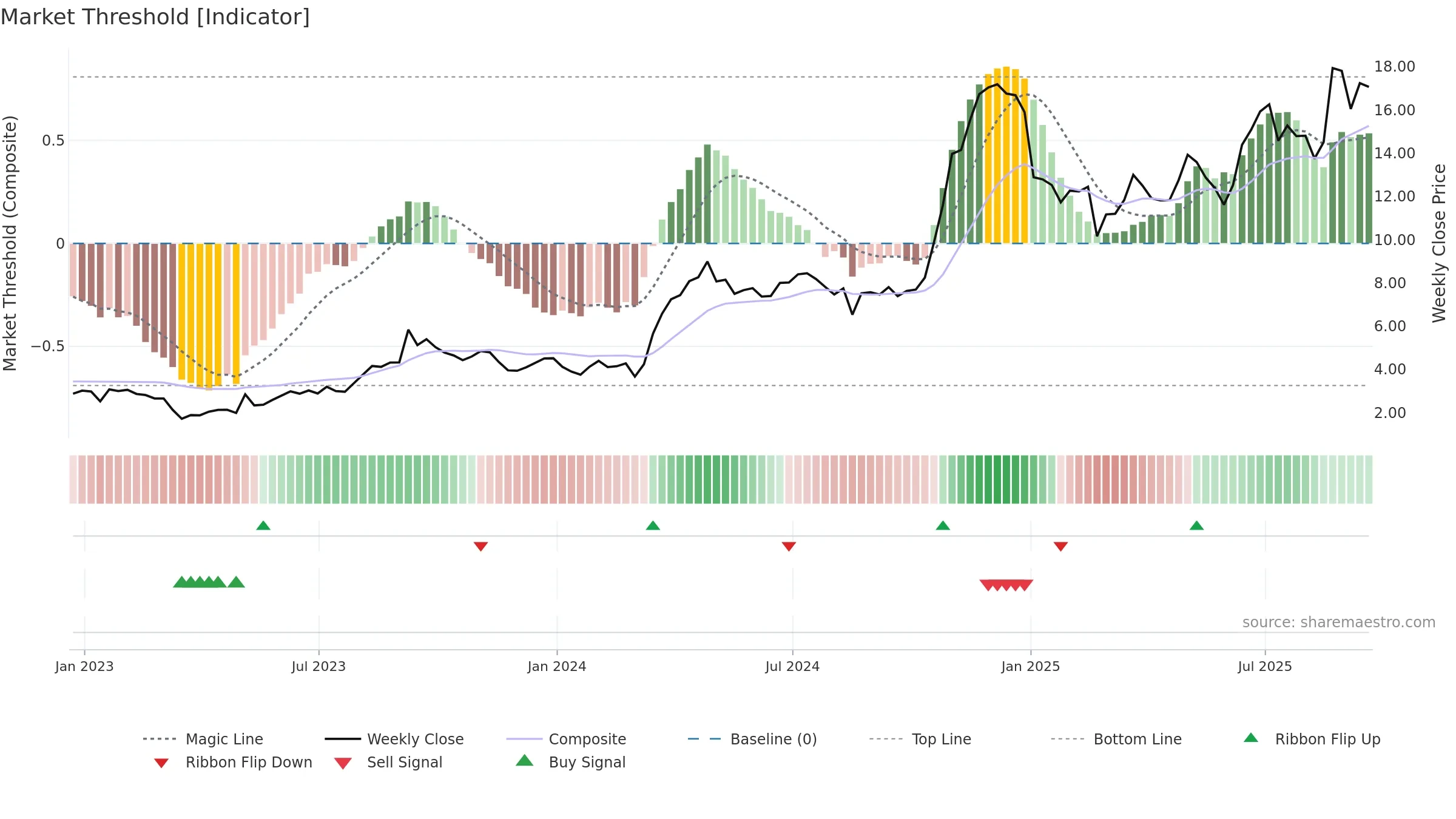This screenshot has height=819, width=1456.
Task: Click the source: sharemaestro.com text
Action: pos(1339,622)
